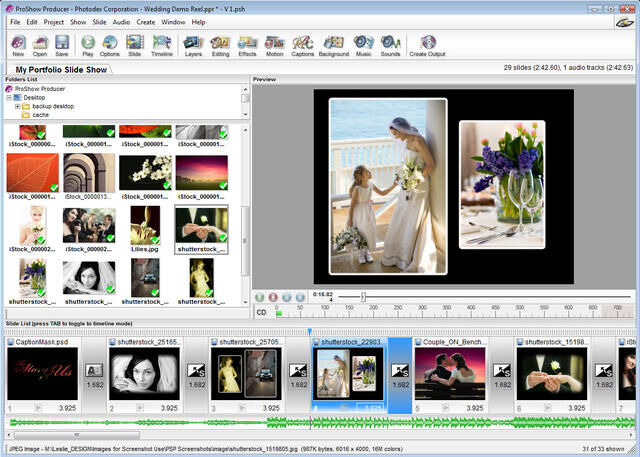Image resolution: width=640 pixels, height=457 pixels.
Task: Click the preview playback position slider
Action: (364, 296)
